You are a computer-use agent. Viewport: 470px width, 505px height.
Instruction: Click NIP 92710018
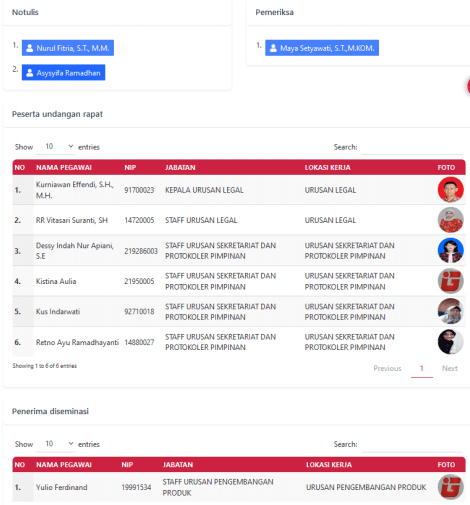[139, 311]
